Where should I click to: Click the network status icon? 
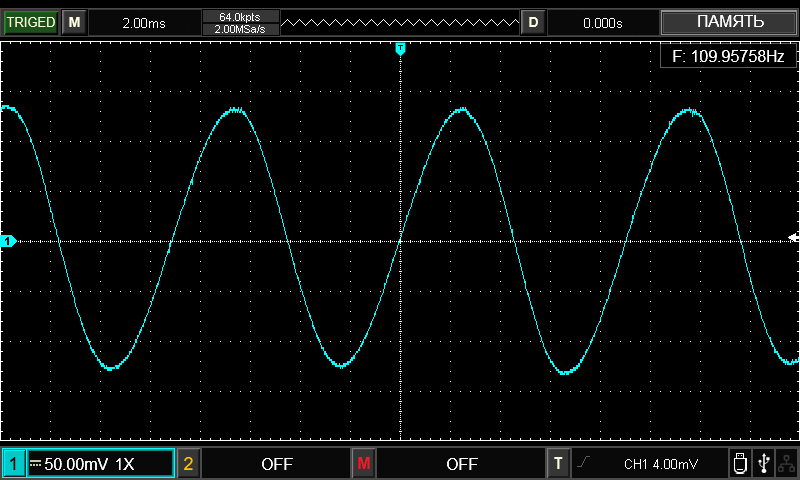tap(787, 463)
